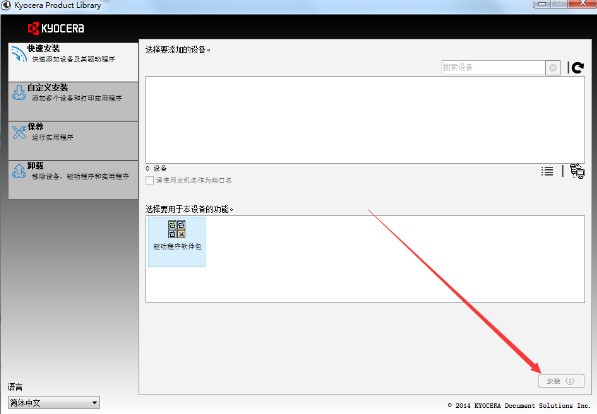The image size is (597, 414).
Task: Click the 安装 install button
Action: pyautogui.click(x=561, y=381)
